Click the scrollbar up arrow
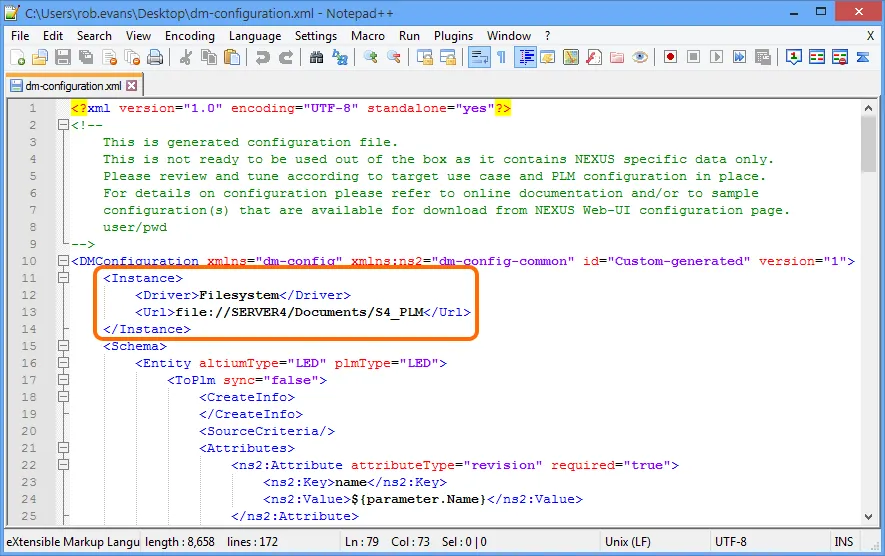Viewport: 885px width, 556px height. coord(868,107)
